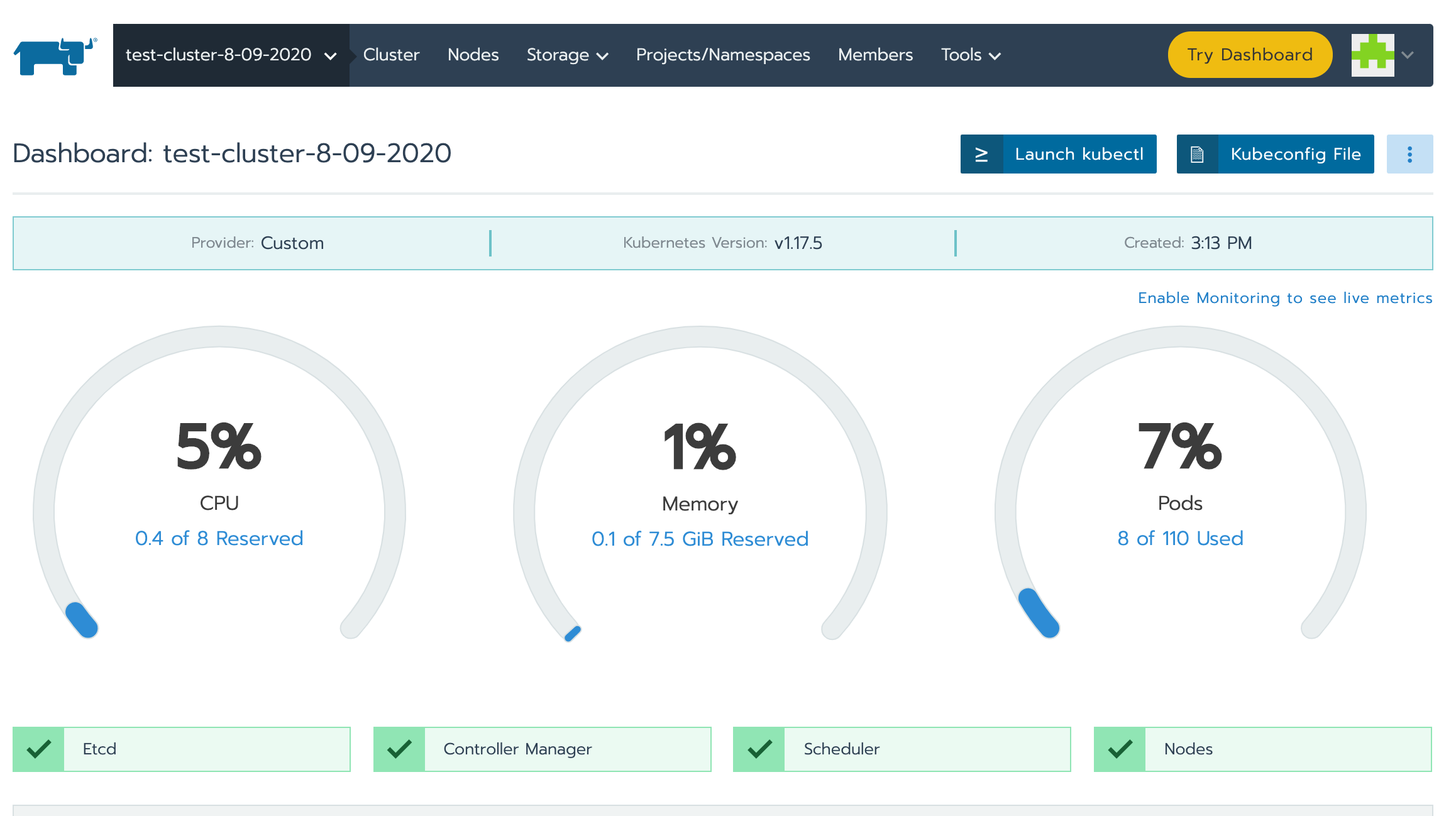Open Projects/Namespaces page
This screenshot has height=816, width=1456.
pyautogui.click(x=723, y=55)
